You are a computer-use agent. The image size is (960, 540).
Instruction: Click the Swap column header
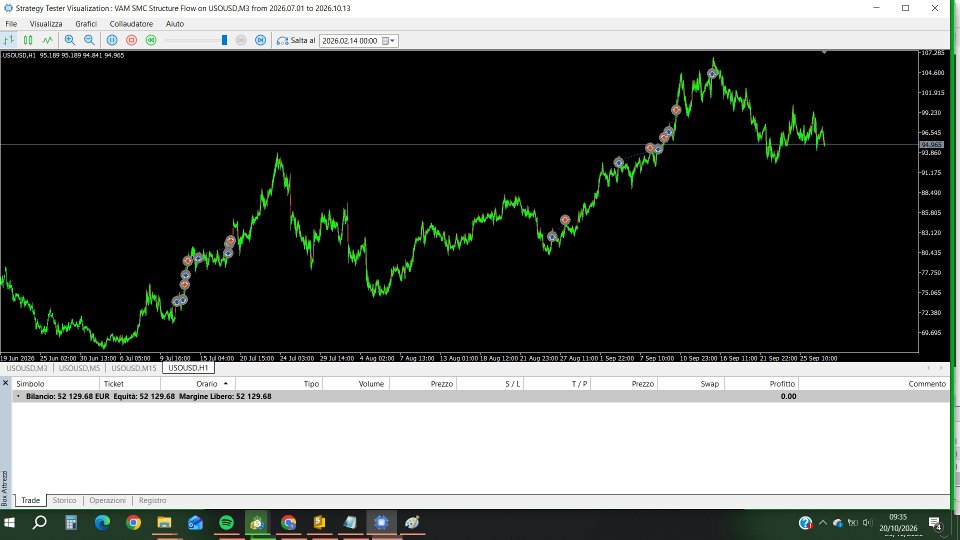[x=691, y=384]
